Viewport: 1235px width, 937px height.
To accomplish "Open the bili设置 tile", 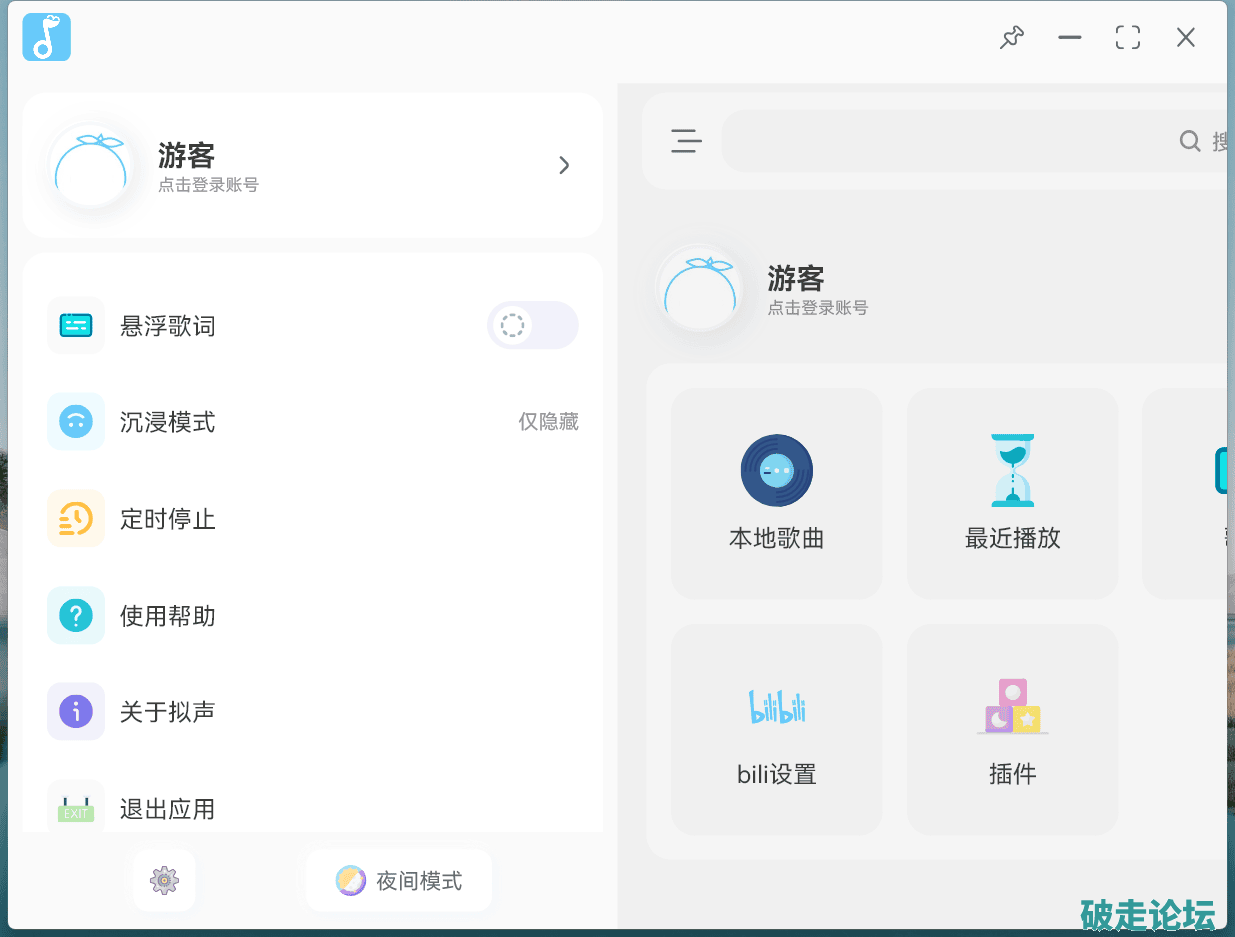I will coord(776,729).
